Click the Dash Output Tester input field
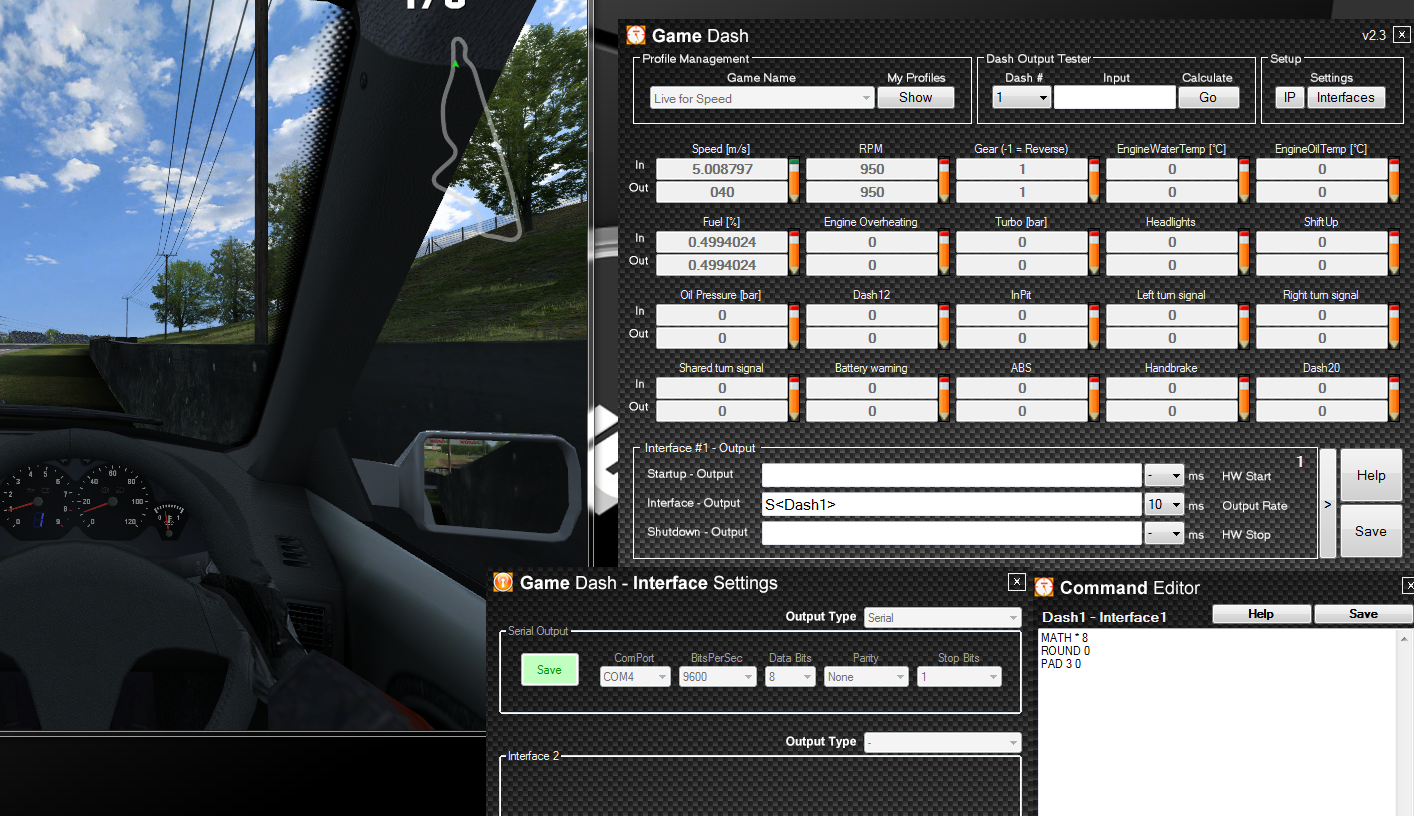1414x816 pixels. (x=1114, y=98)
